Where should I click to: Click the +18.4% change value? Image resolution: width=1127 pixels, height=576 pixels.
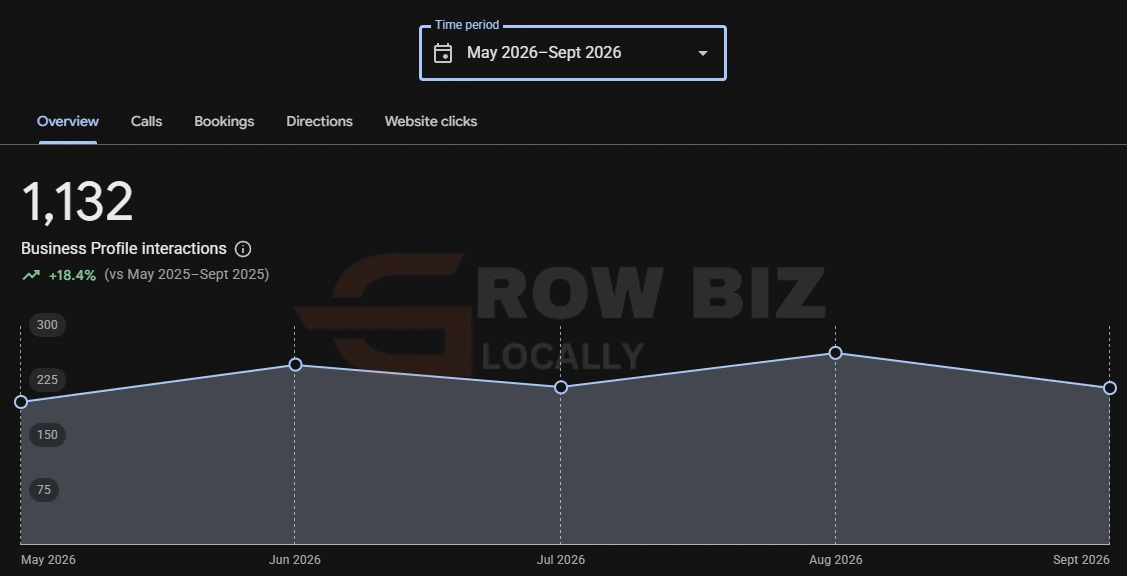coord(72,275)
